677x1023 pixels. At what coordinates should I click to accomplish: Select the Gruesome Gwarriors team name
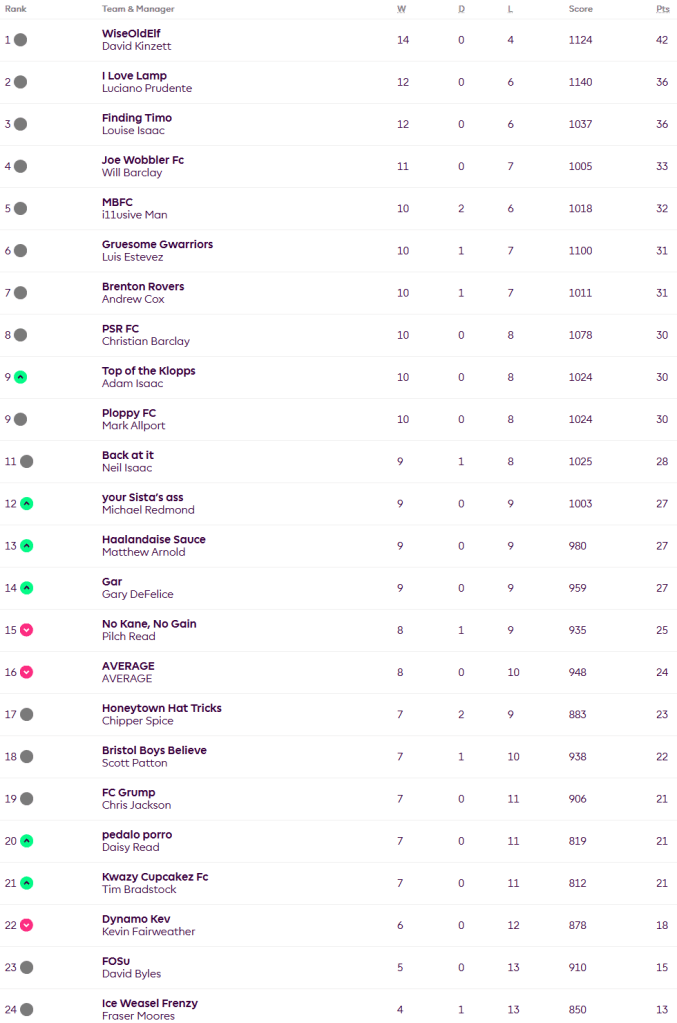[x=157, y=244]
